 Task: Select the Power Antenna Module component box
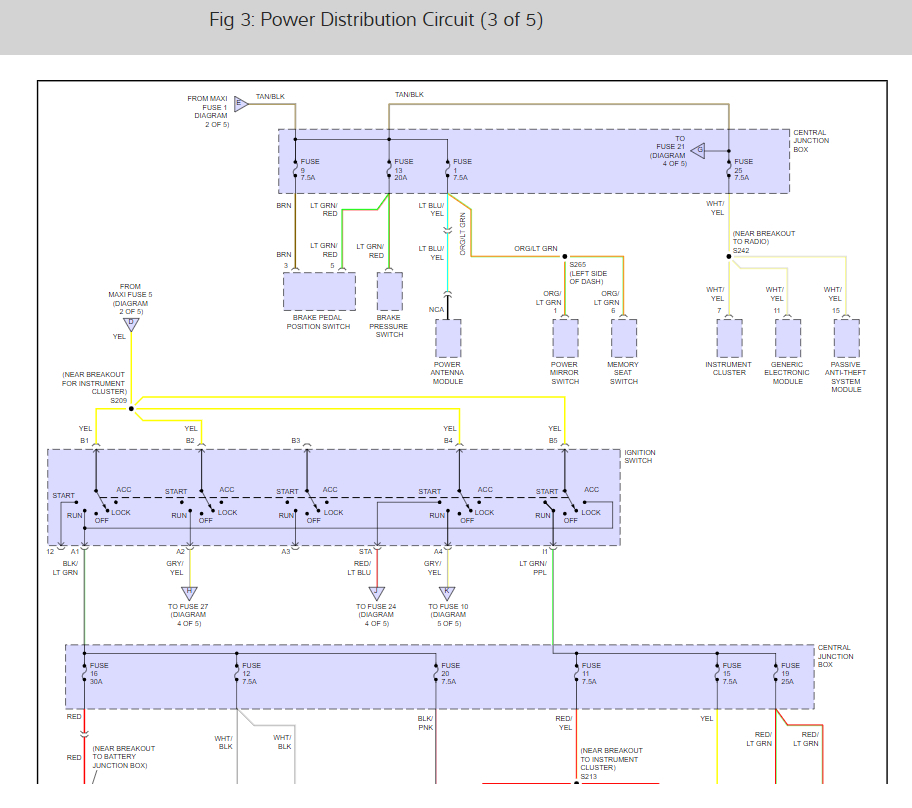pos(448,338)
